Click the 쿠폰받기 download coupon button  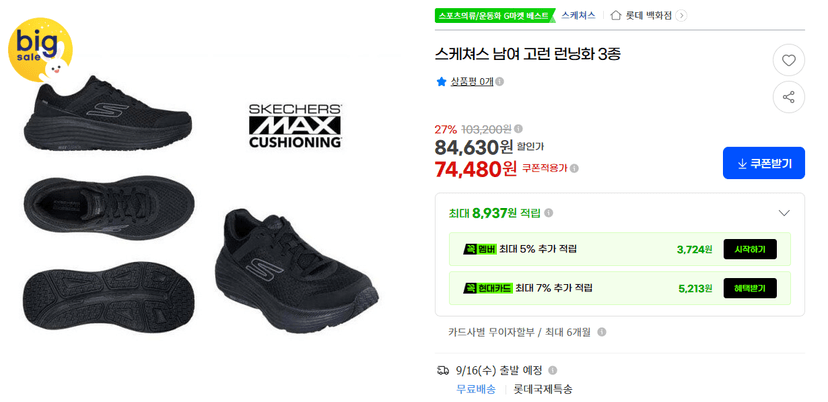(x=764, y=163)
